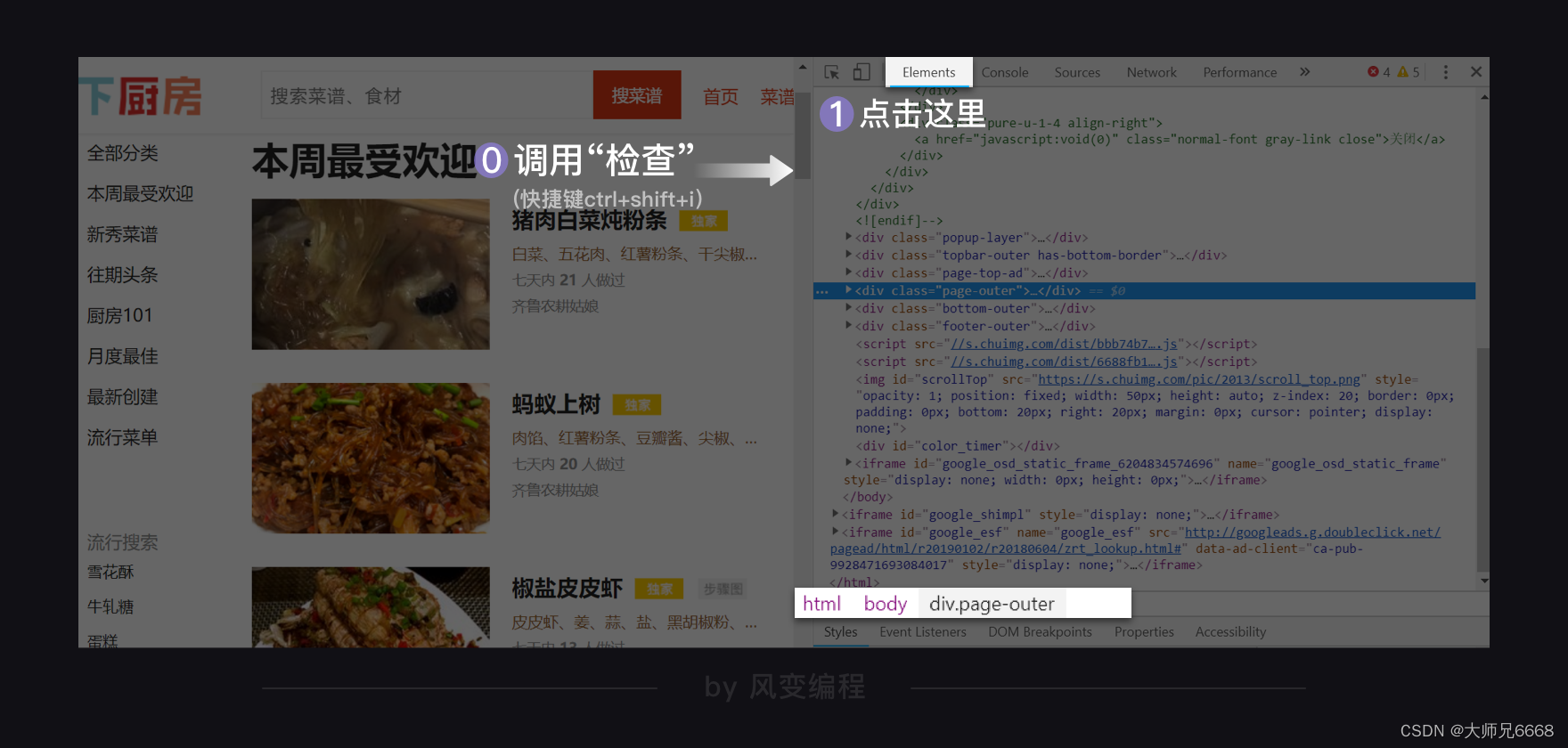Open 最新创建 sidebar link
Screen dimensions: 1568x748
123,397
